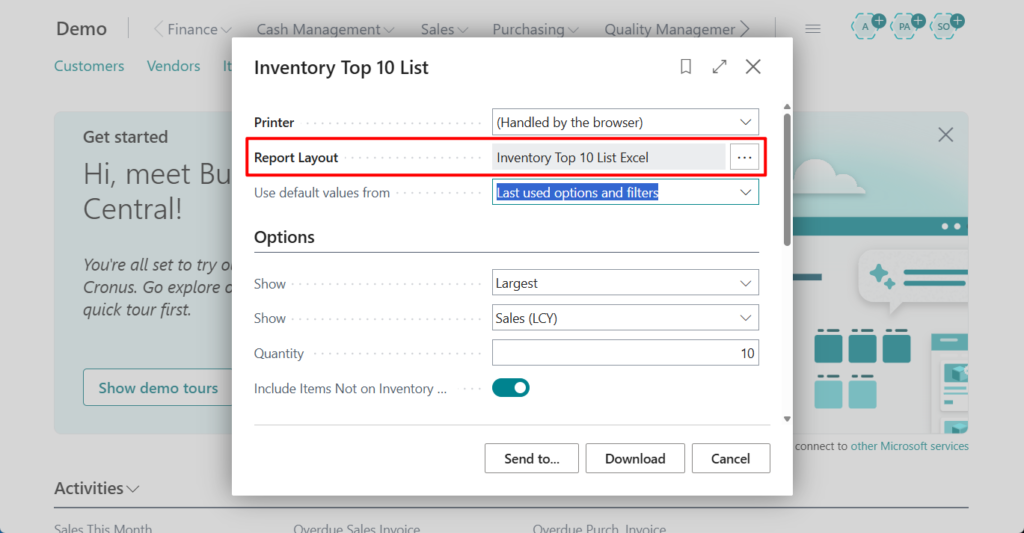The image size is (1024, 533).
Task: Open the Printer dropdown
Action: click(625, 122)
